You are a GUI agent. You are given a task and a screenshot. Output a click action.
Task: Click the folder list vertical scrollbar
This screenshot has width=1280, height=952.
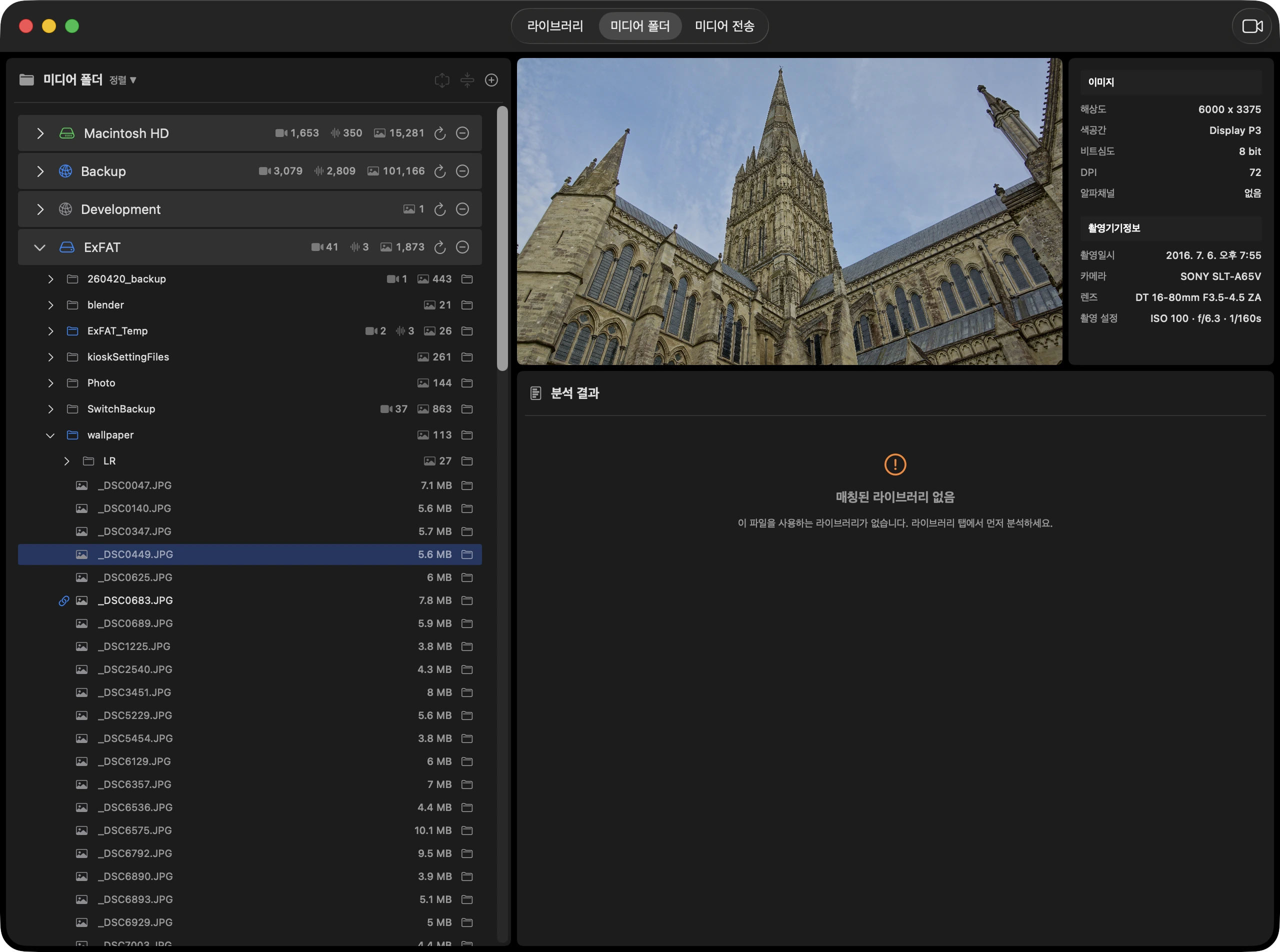(x=502, y=238)
